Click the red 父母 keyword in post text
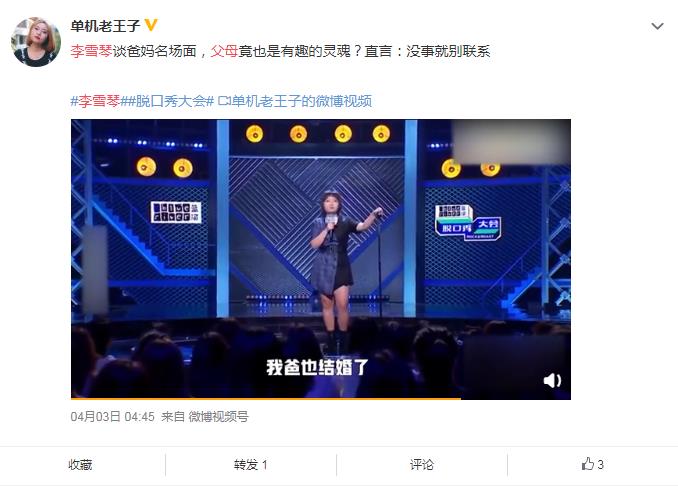The width and height of the screenshot is (678, 486). tap(224, 51)
